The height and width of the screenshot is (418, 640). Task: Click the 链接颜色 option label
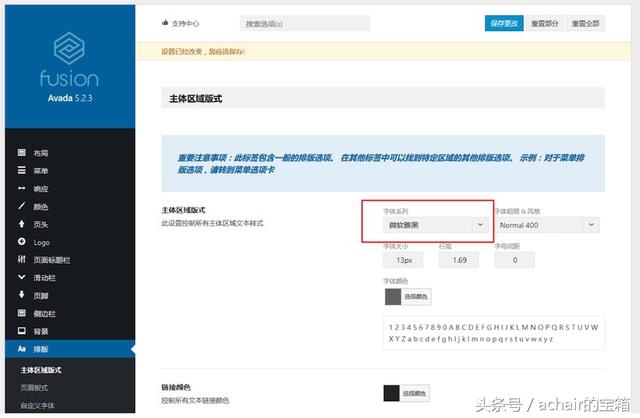(176, 387)
